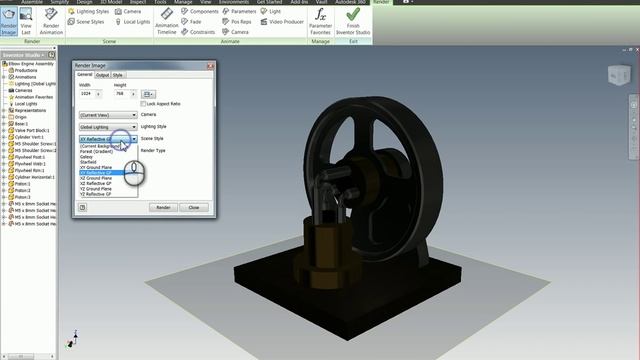640x360 pixels.
Task: Click Camera in the Scene panel
Action: click(x=128, y=11)
